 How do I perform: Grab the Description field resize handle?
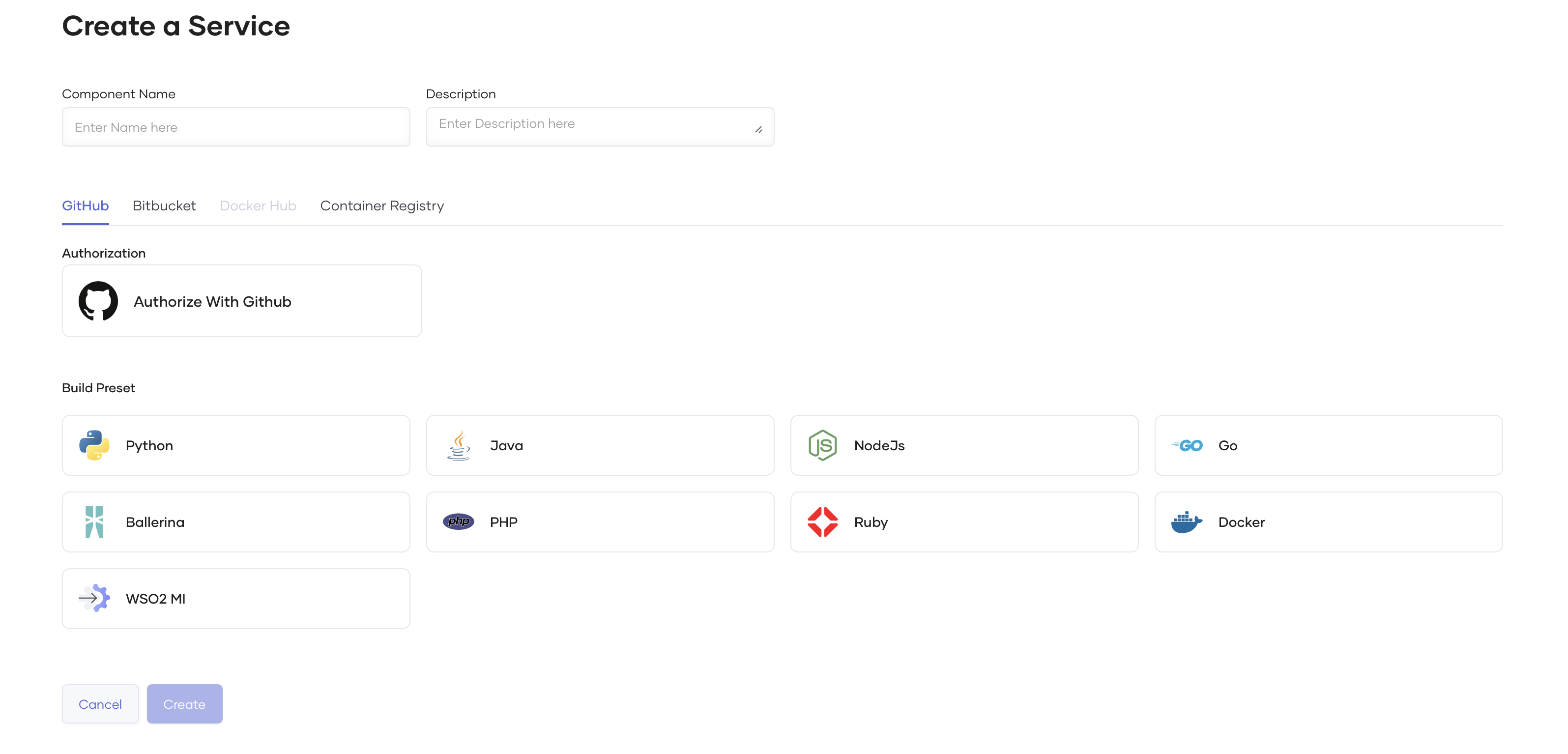pyautogui.click(x=758, y=130)
